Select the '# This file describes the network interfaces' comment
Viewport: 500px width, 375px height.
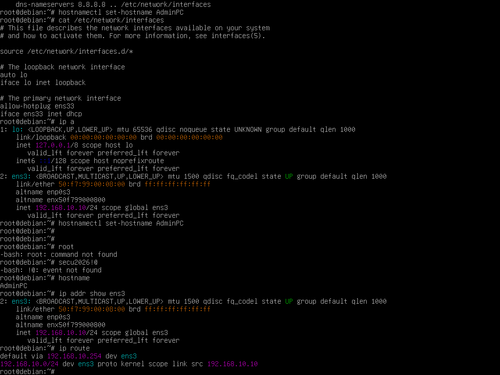(135, 28)
